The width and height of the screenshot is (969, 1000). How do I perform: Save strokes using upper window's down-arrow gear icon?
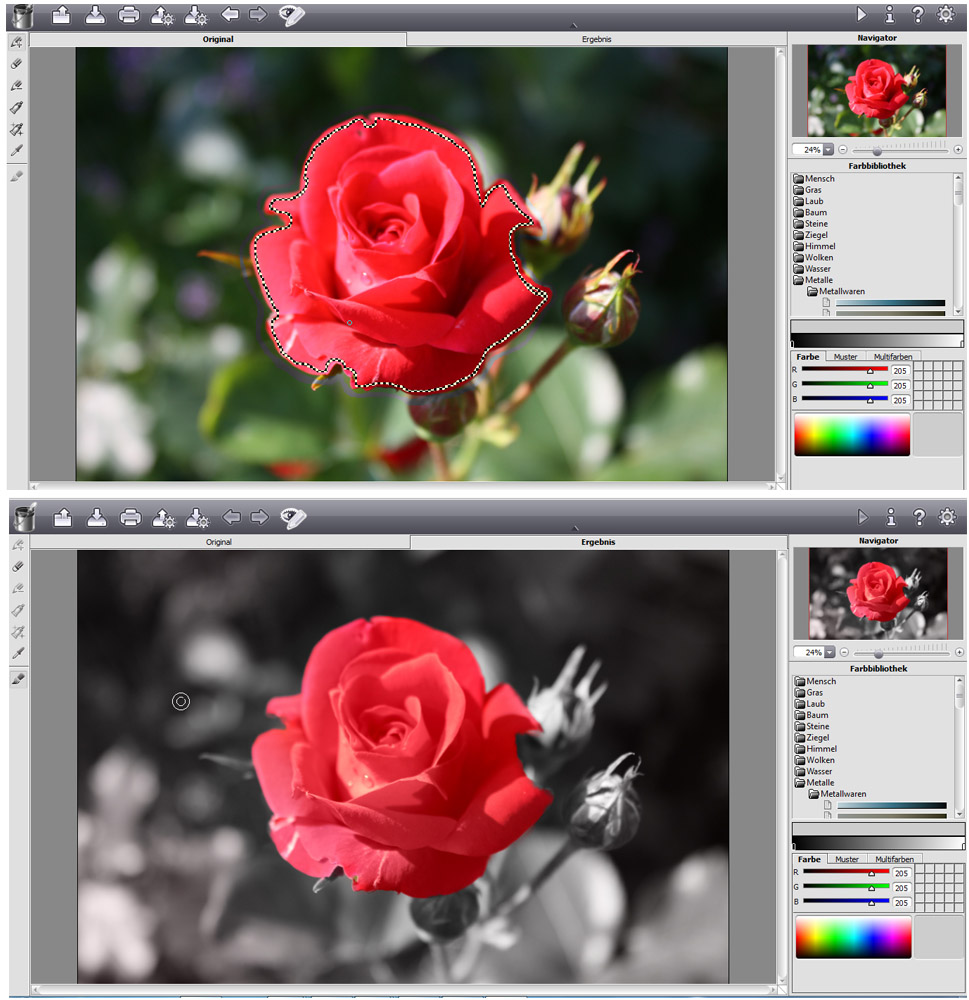pyautogui.click(x=196, y=15)
